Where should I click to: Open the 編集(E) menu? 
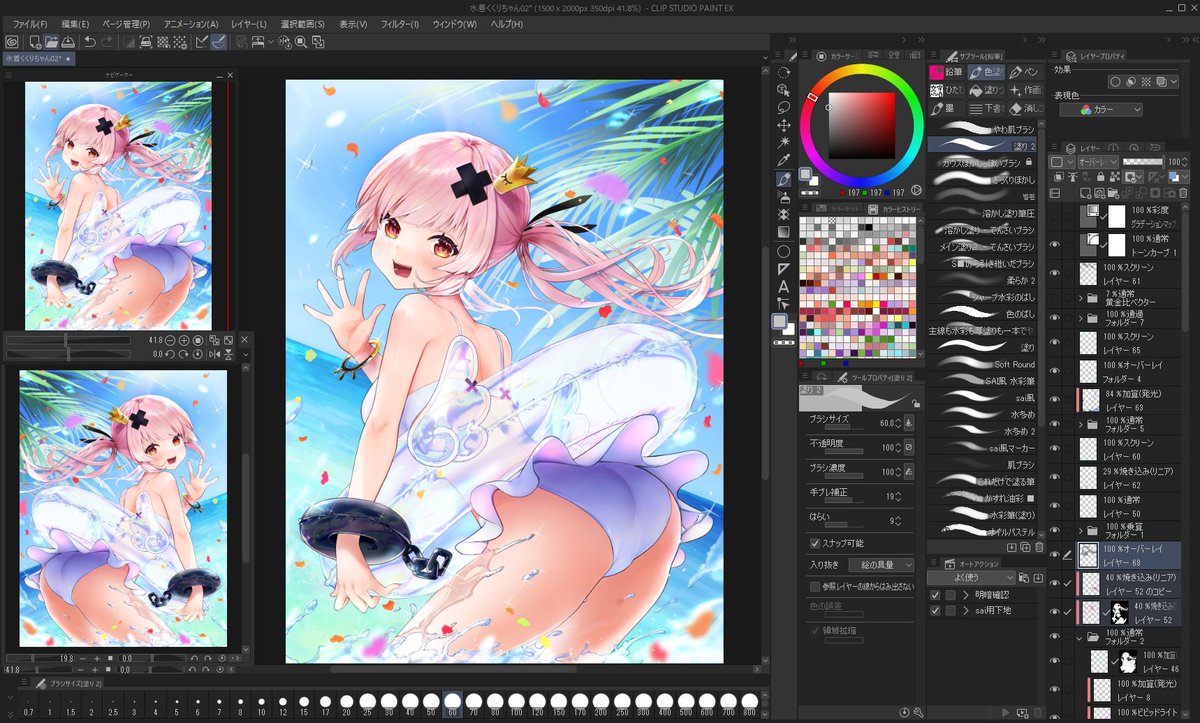coord(75,24)
